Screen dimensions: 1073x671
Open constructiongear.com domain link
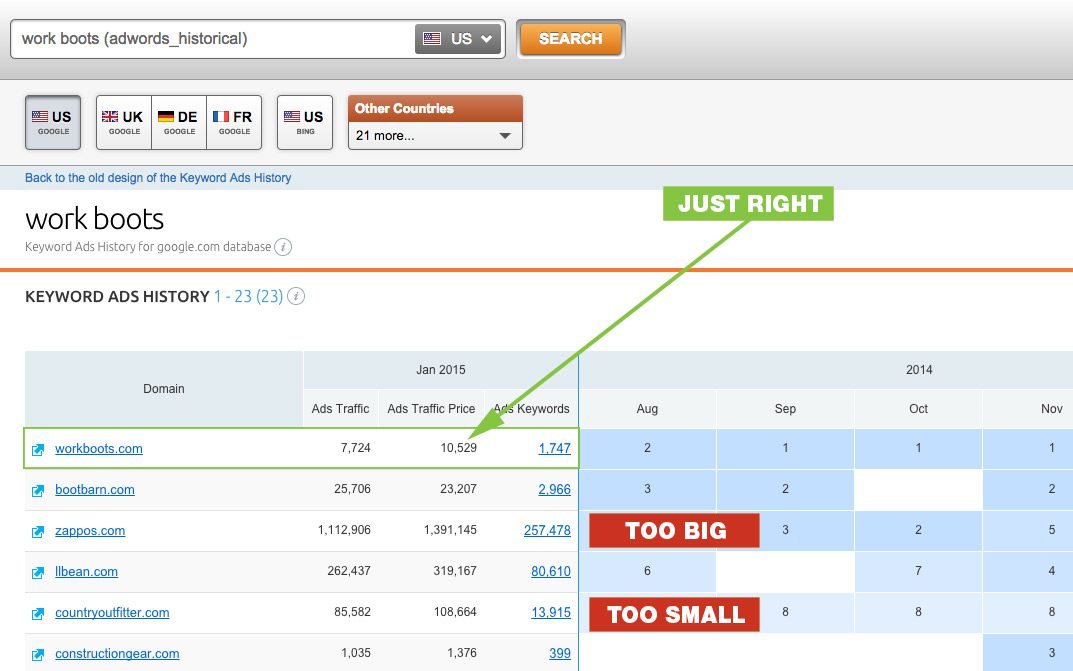(117, 654)
